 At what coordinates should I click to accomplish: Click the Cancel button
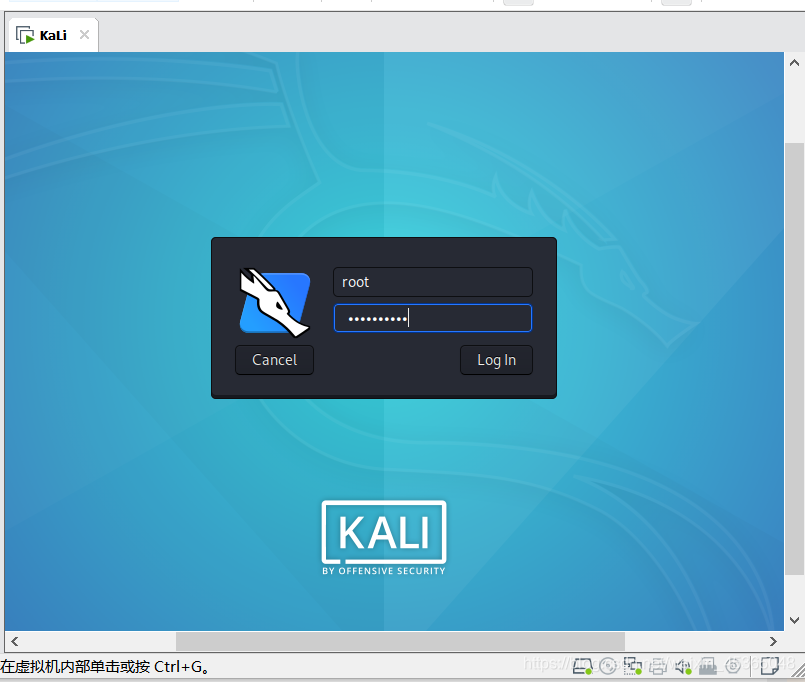click(x=274, y=360)
